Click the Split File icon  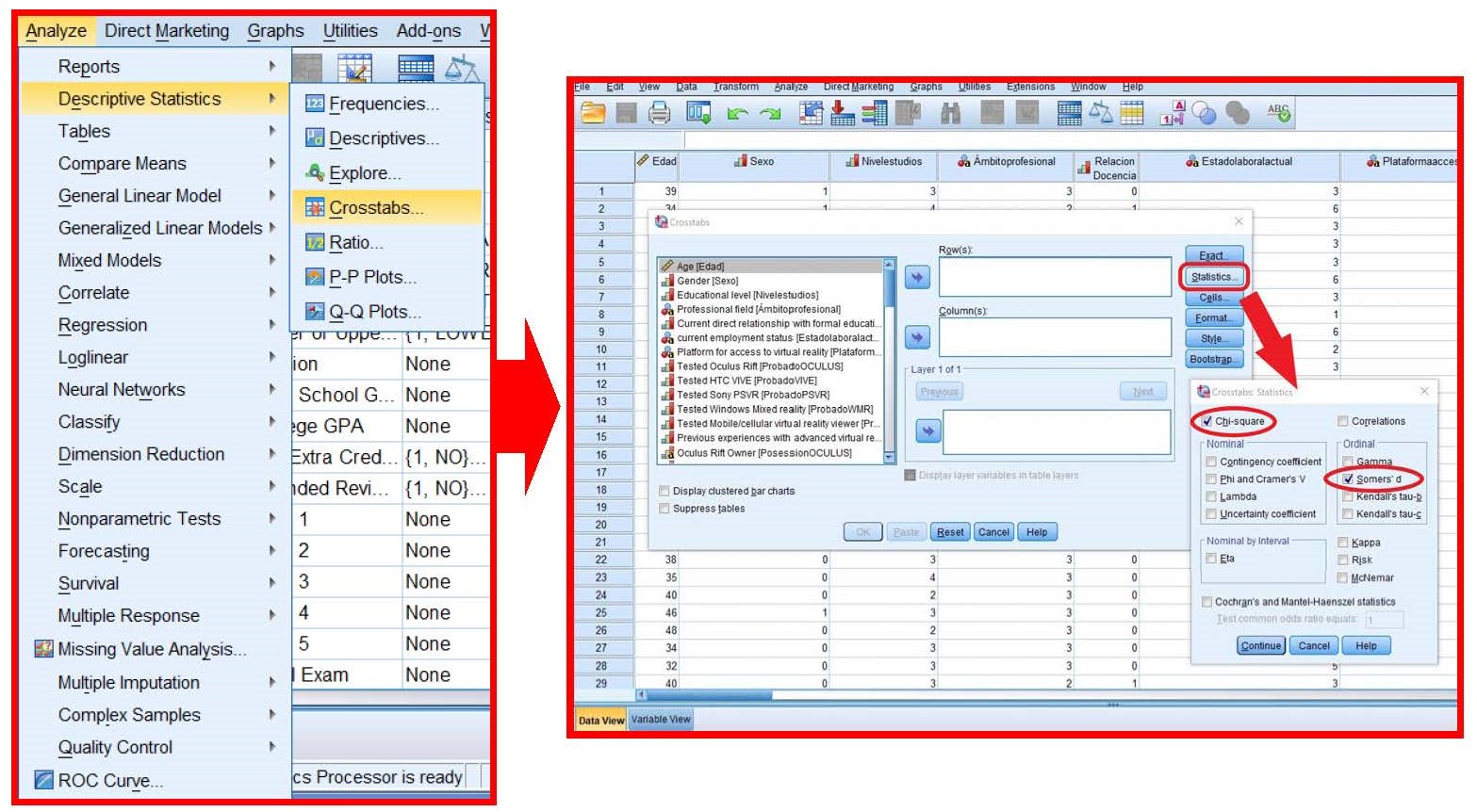pyautogui.click(x=1069, y=113)
